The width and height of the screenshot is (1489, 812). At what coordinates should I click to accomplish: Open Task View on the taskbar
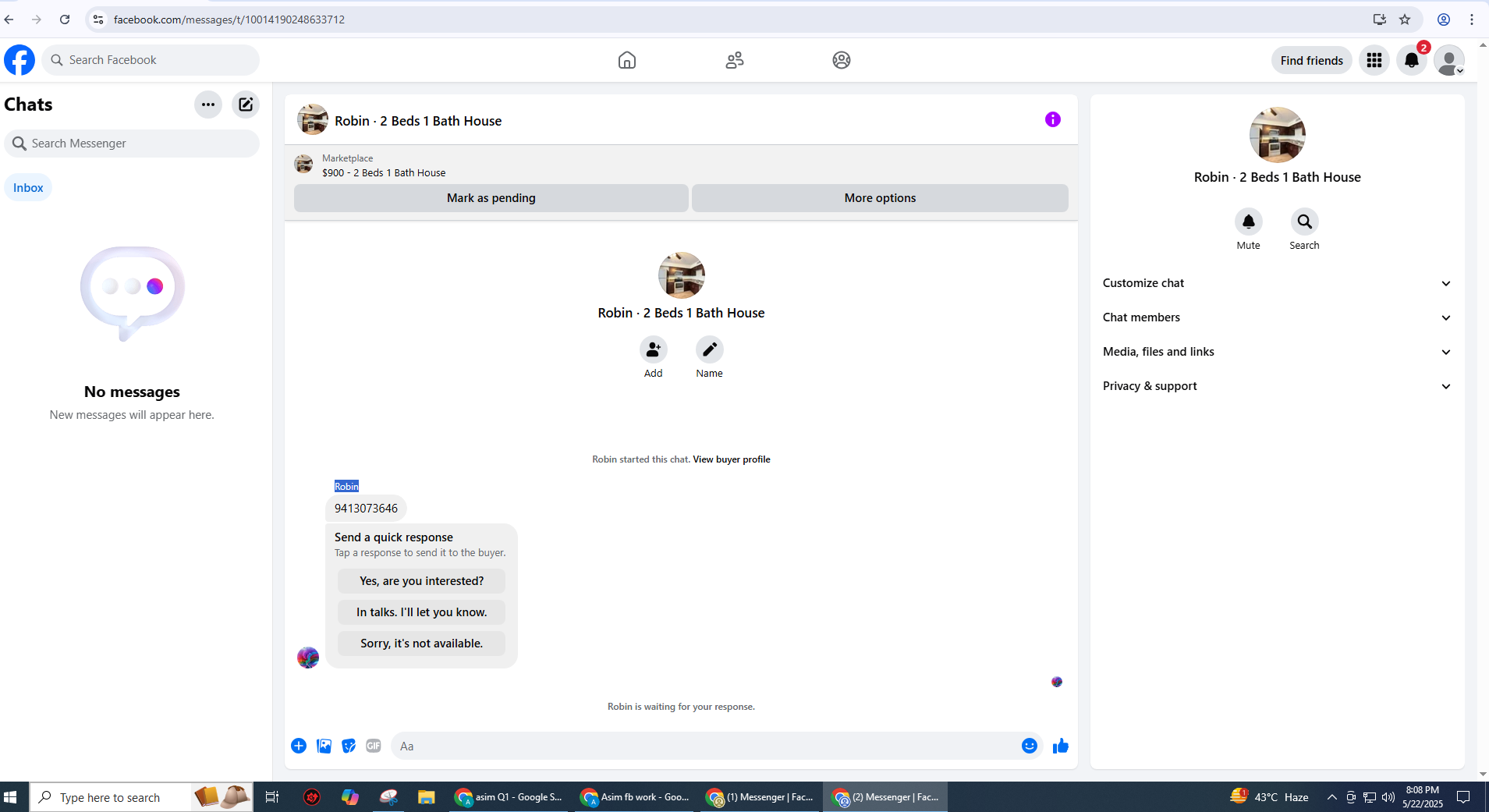pos(272,797)
